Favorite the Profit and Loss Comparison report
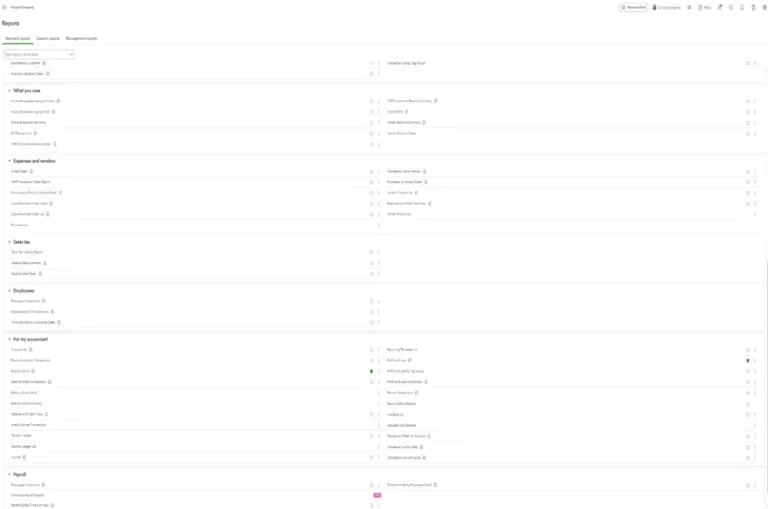The width and height of the screenshot is (768, 509). coord(747,382)
